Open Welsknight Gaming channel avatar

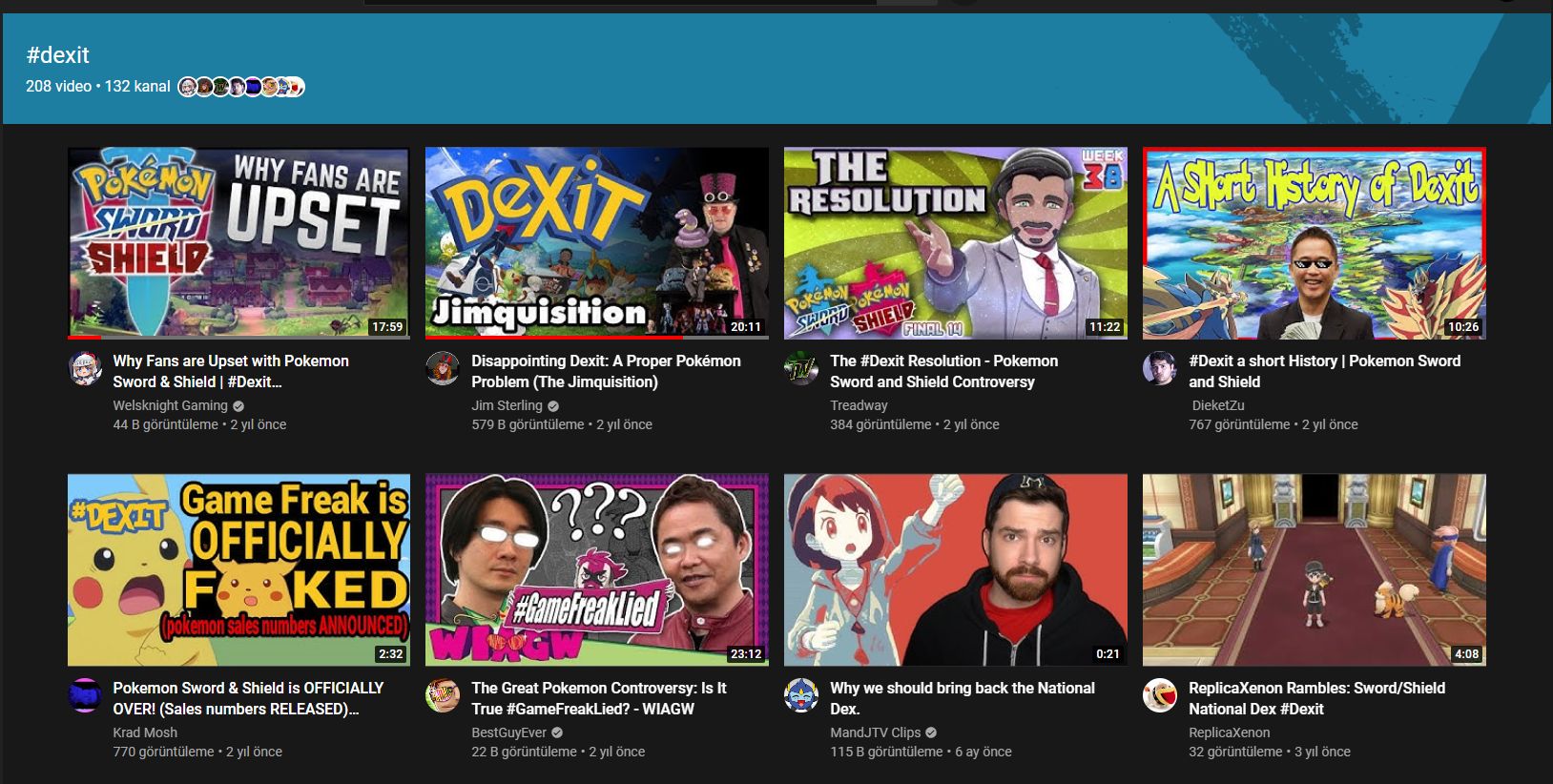pos(86,368)
